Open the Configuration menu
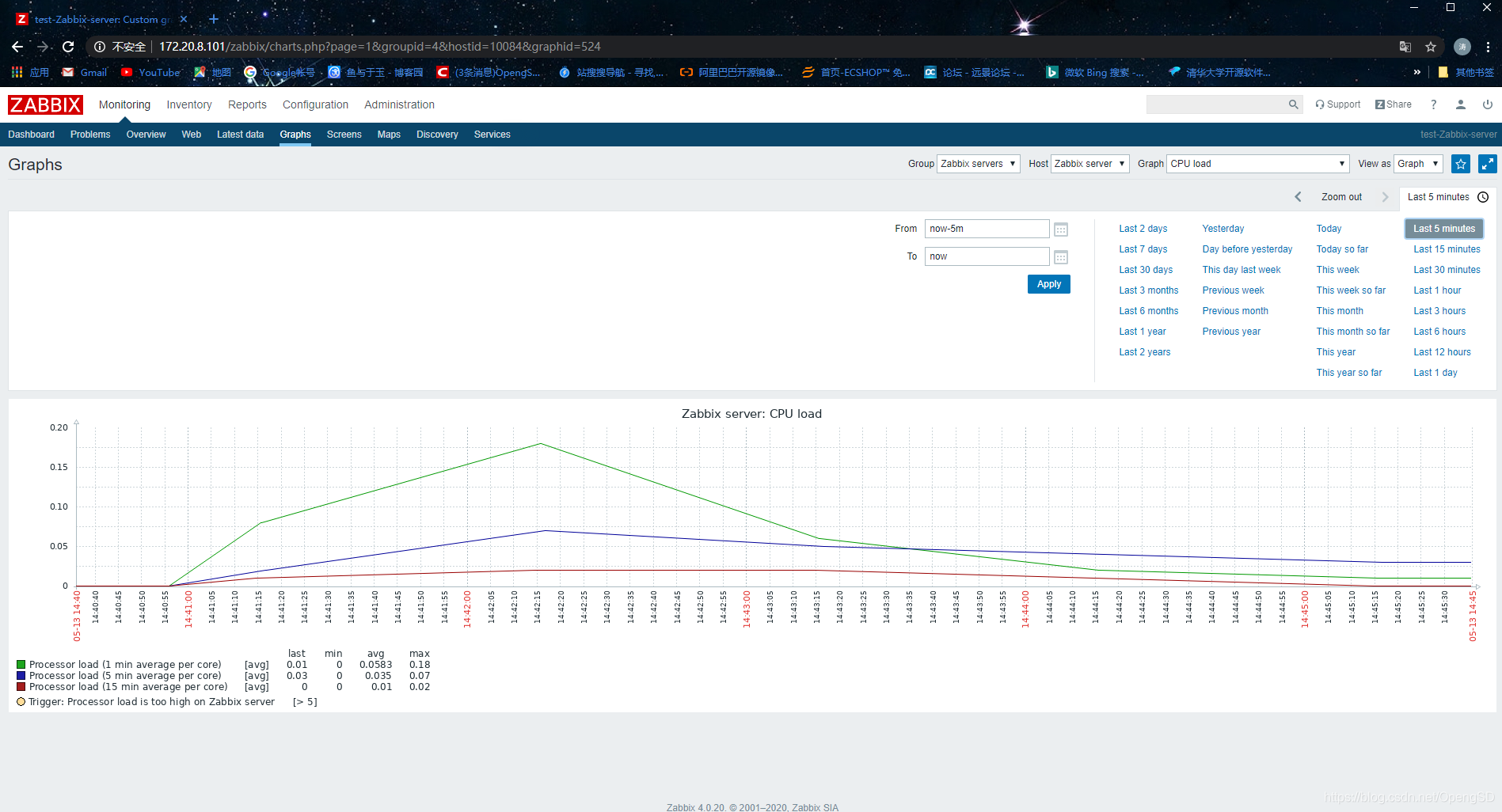The height and width of the screenshot is (812, 1502). tap(315, 104)
